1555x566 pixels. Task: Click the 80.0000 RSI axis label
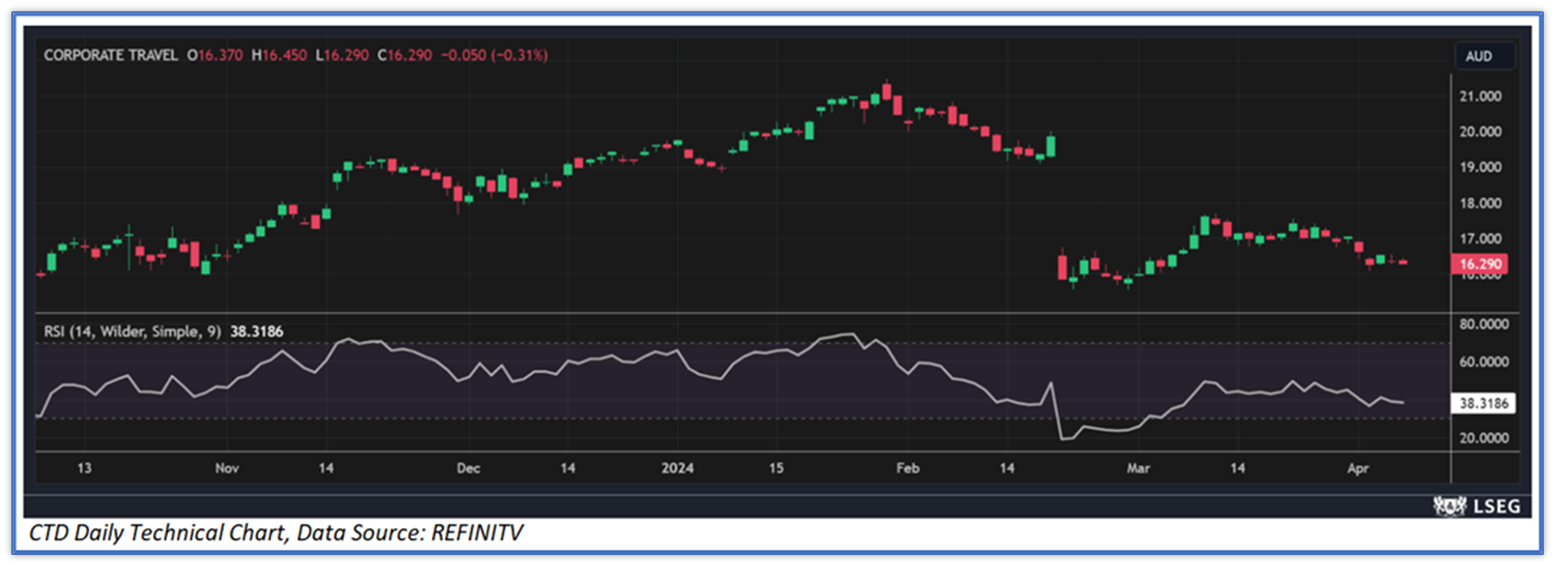coord(1485,324)
